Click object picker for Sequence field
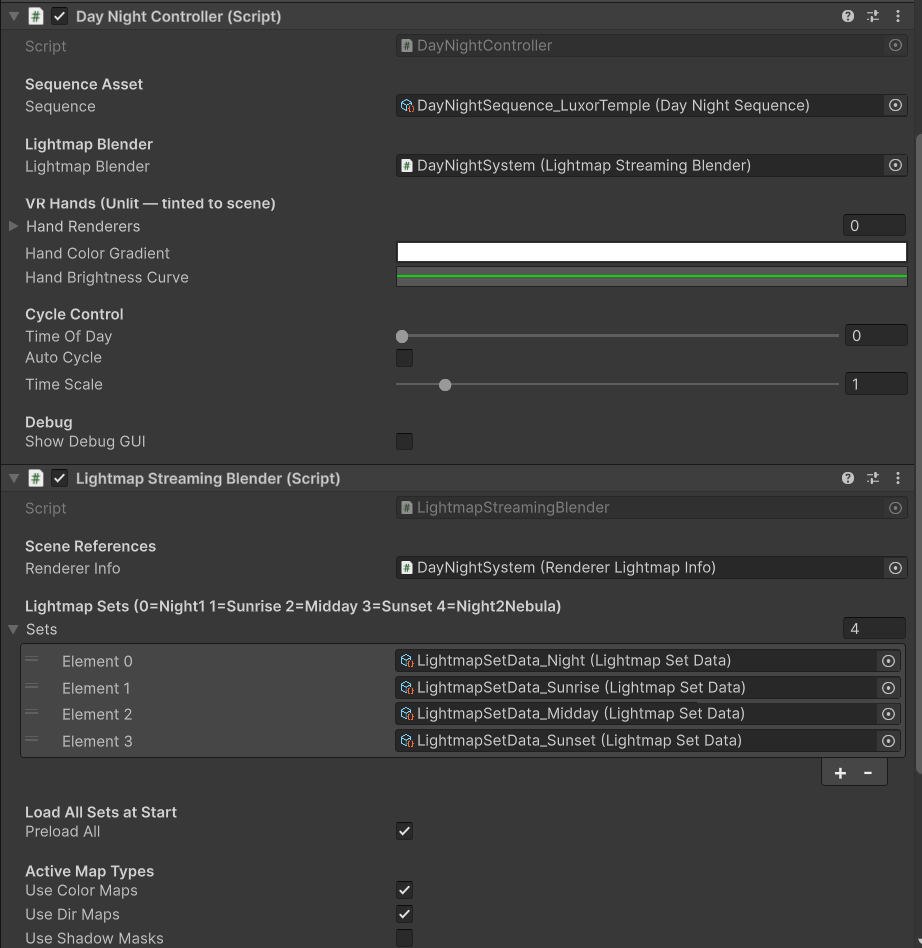The height and width of the screenshot is (948, 922). (895, 105)
